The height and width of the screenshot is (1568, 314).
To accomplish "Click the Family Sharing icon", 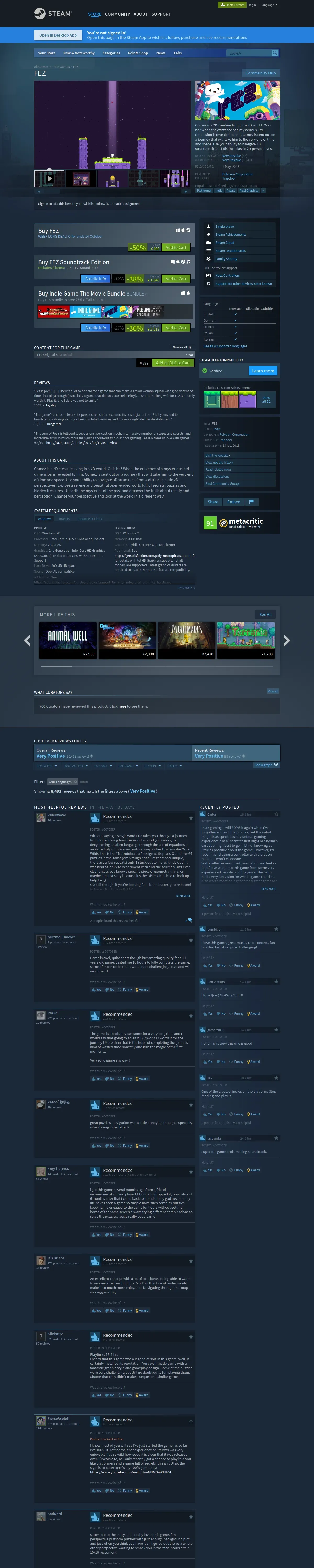I will [x=209, y=259].
